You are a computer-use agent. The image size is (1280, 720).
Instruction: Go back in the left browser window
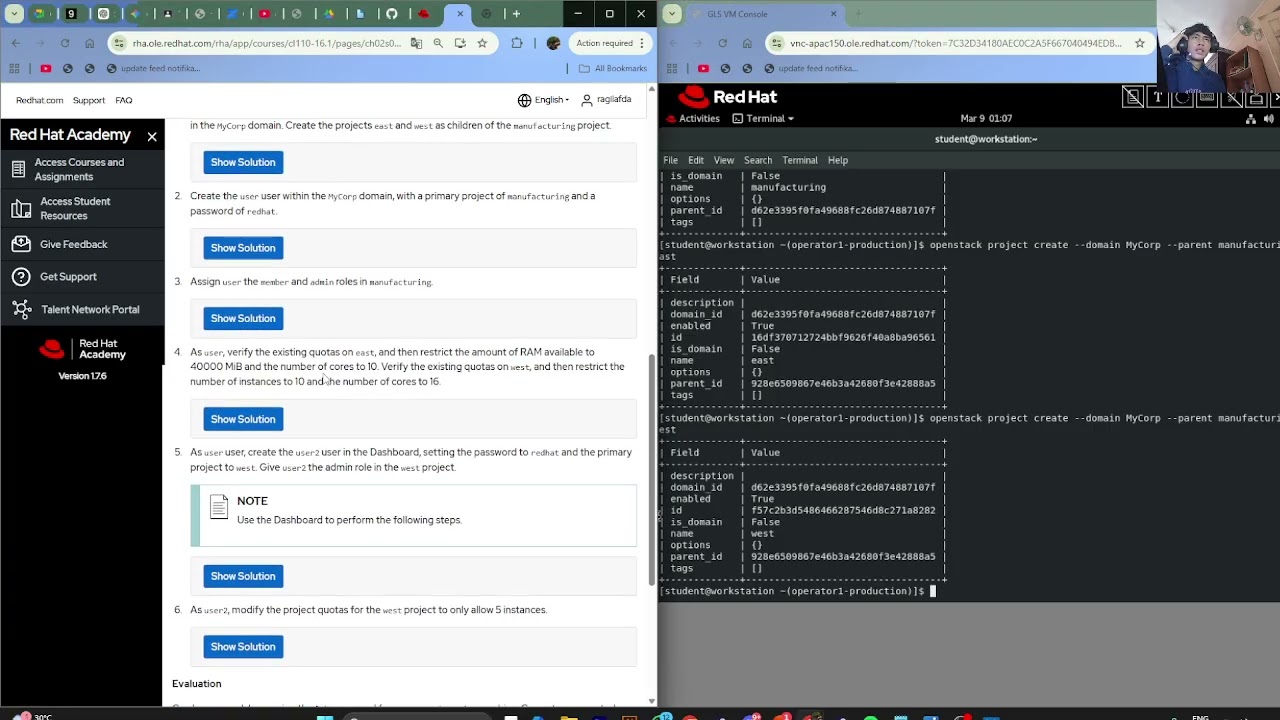16,43
